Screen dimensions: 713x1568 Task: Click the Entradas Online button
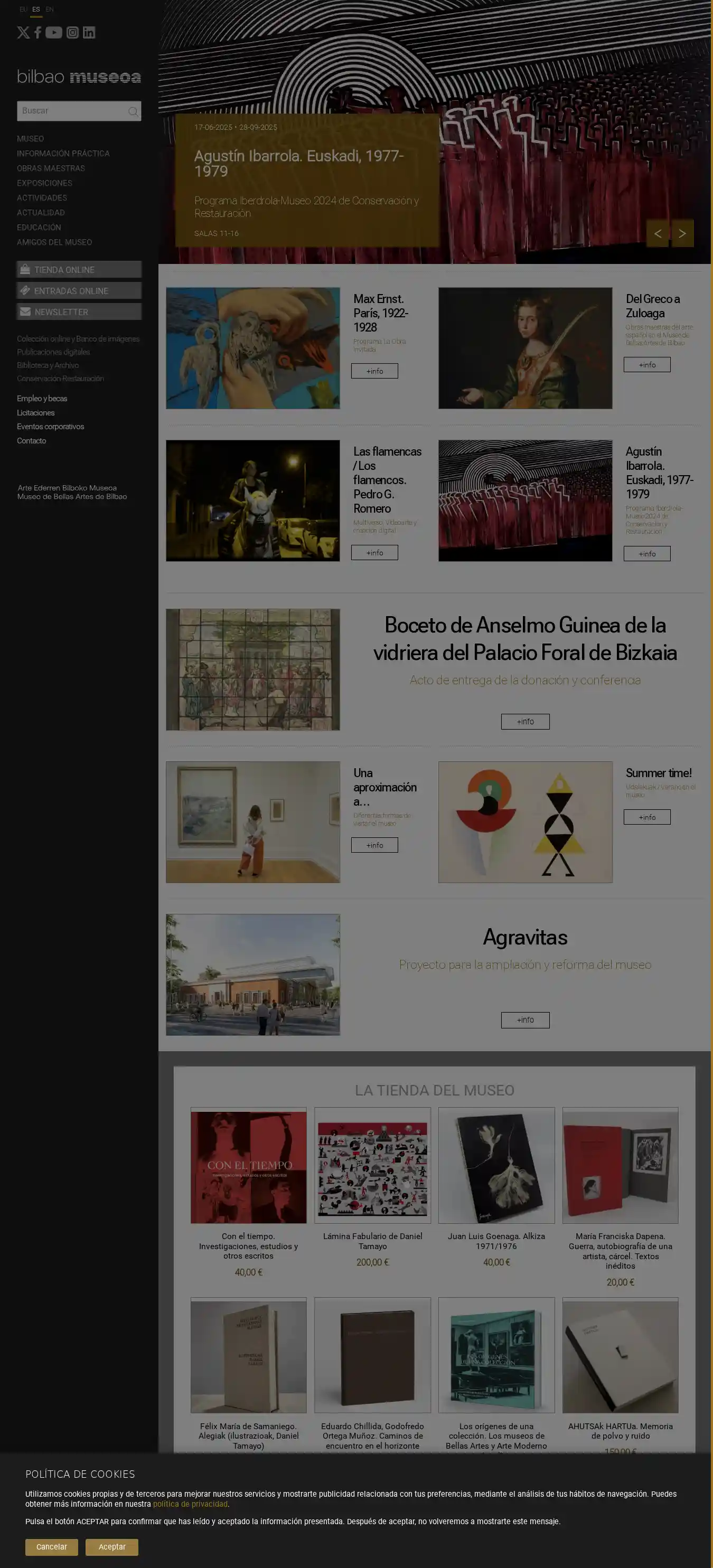[x=79, y=291]
